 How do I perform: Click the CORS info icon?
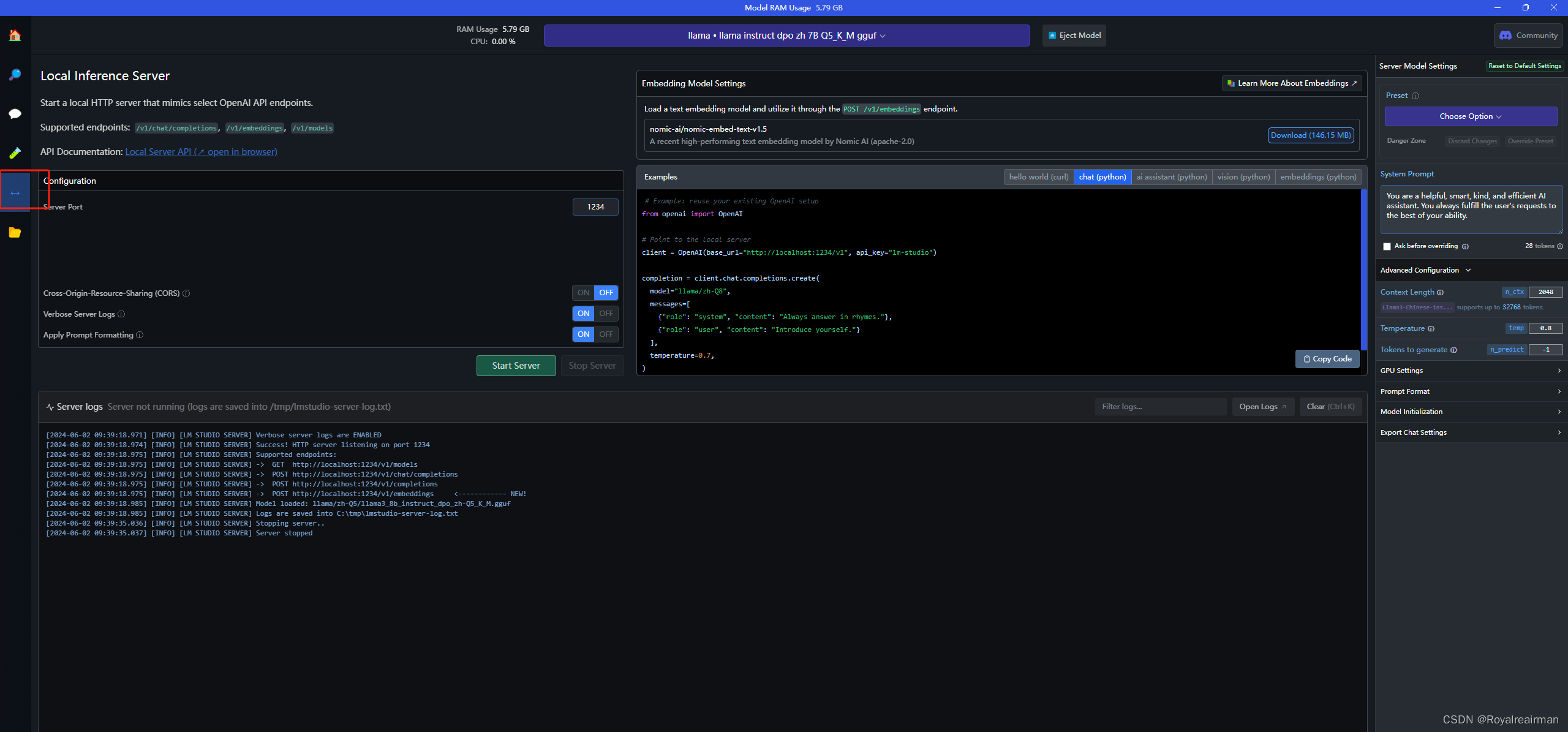tap(186, 293)
